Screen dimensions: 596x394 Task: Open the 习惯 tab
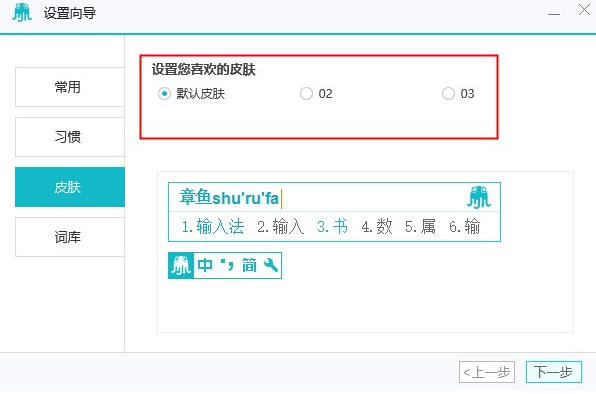(70, 137)
